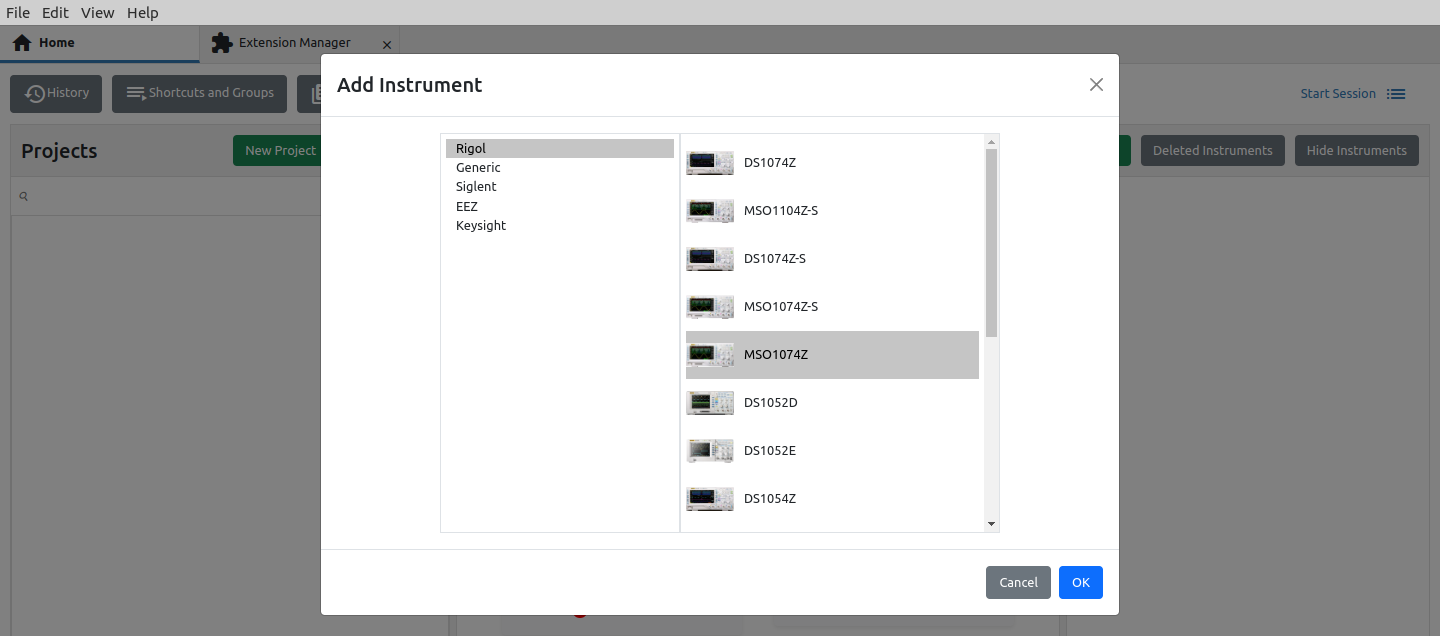Create a New Project

click(280, 151)
